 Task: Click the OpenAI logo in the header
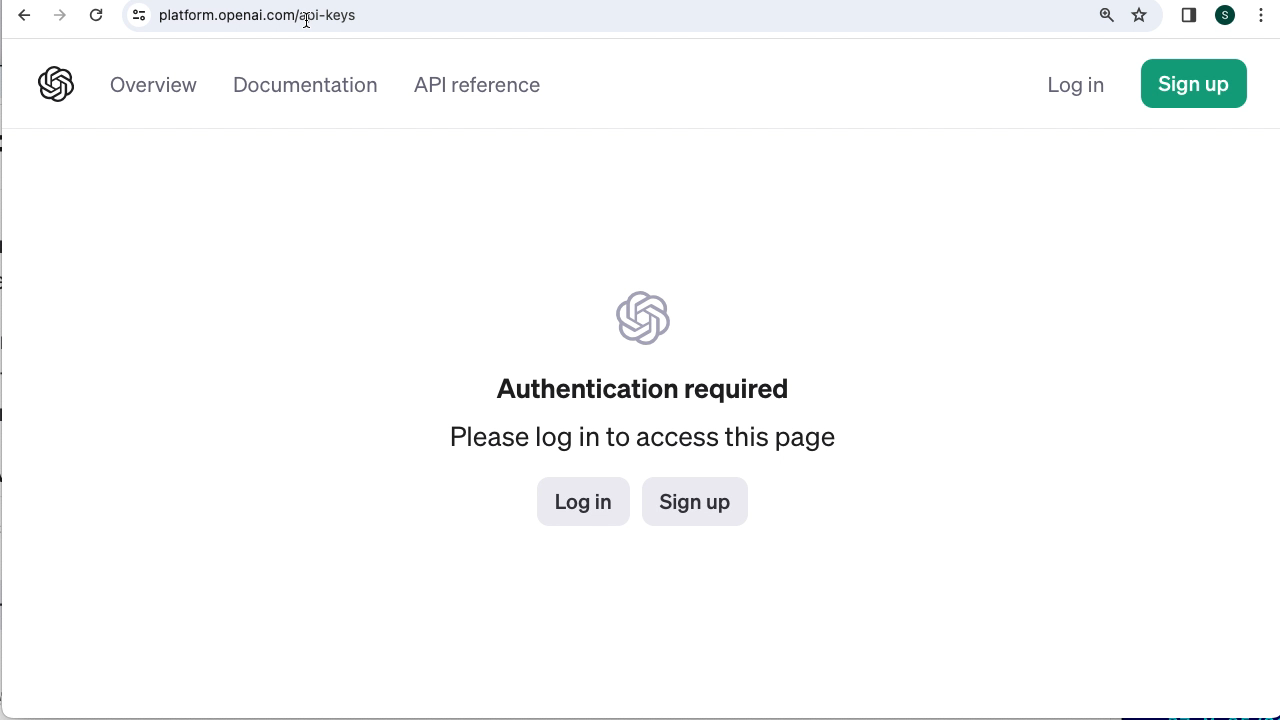[x=56, y=85]
